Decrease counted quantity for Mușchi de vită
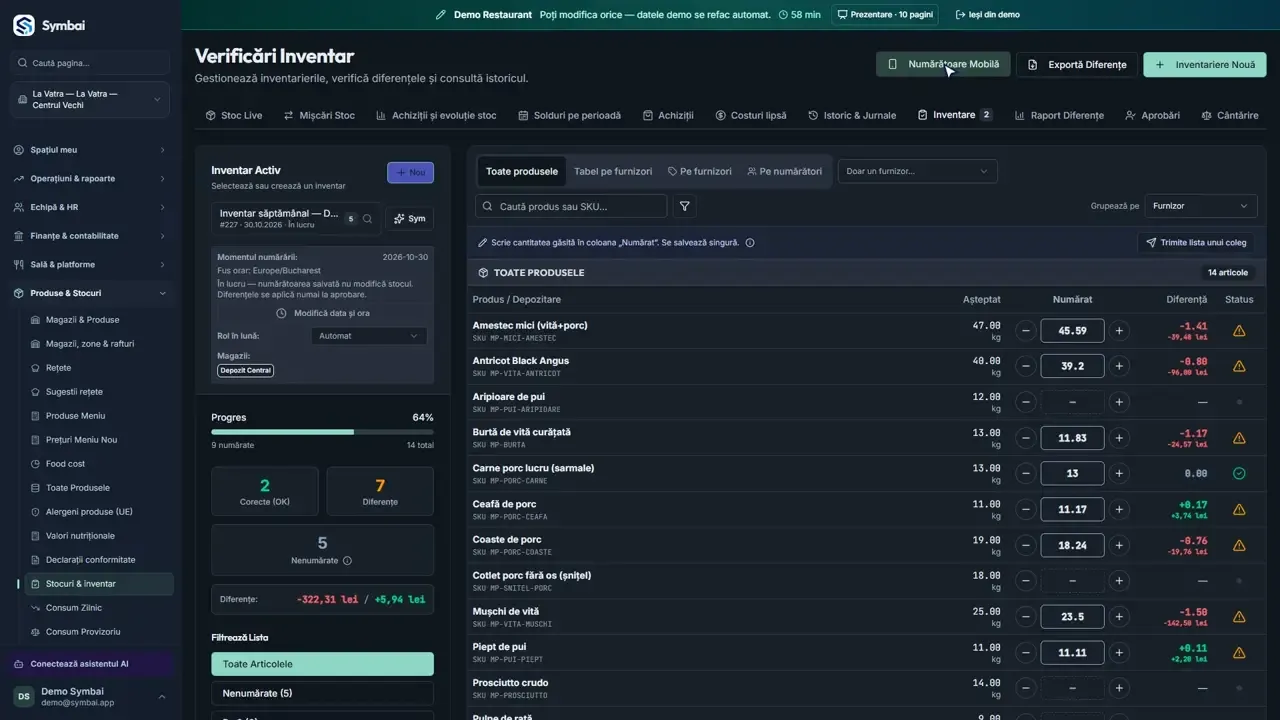1280x720 pixels. pyautogui.click(x=1026, y=617)
